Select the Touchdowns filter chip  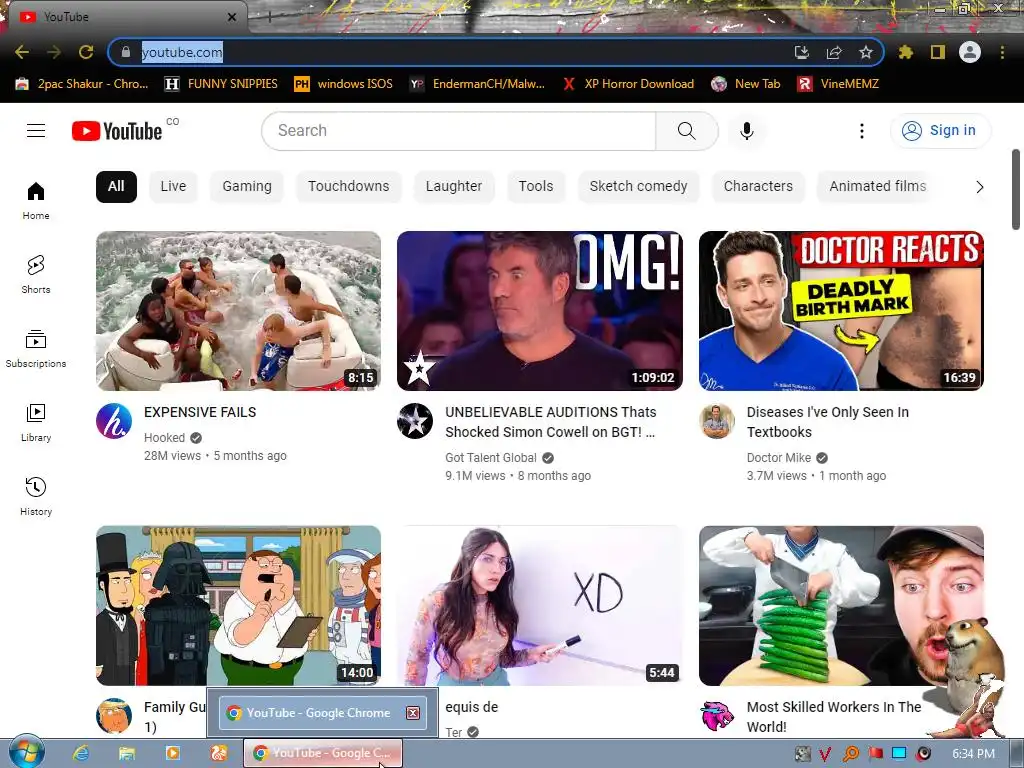pos(349,187)
